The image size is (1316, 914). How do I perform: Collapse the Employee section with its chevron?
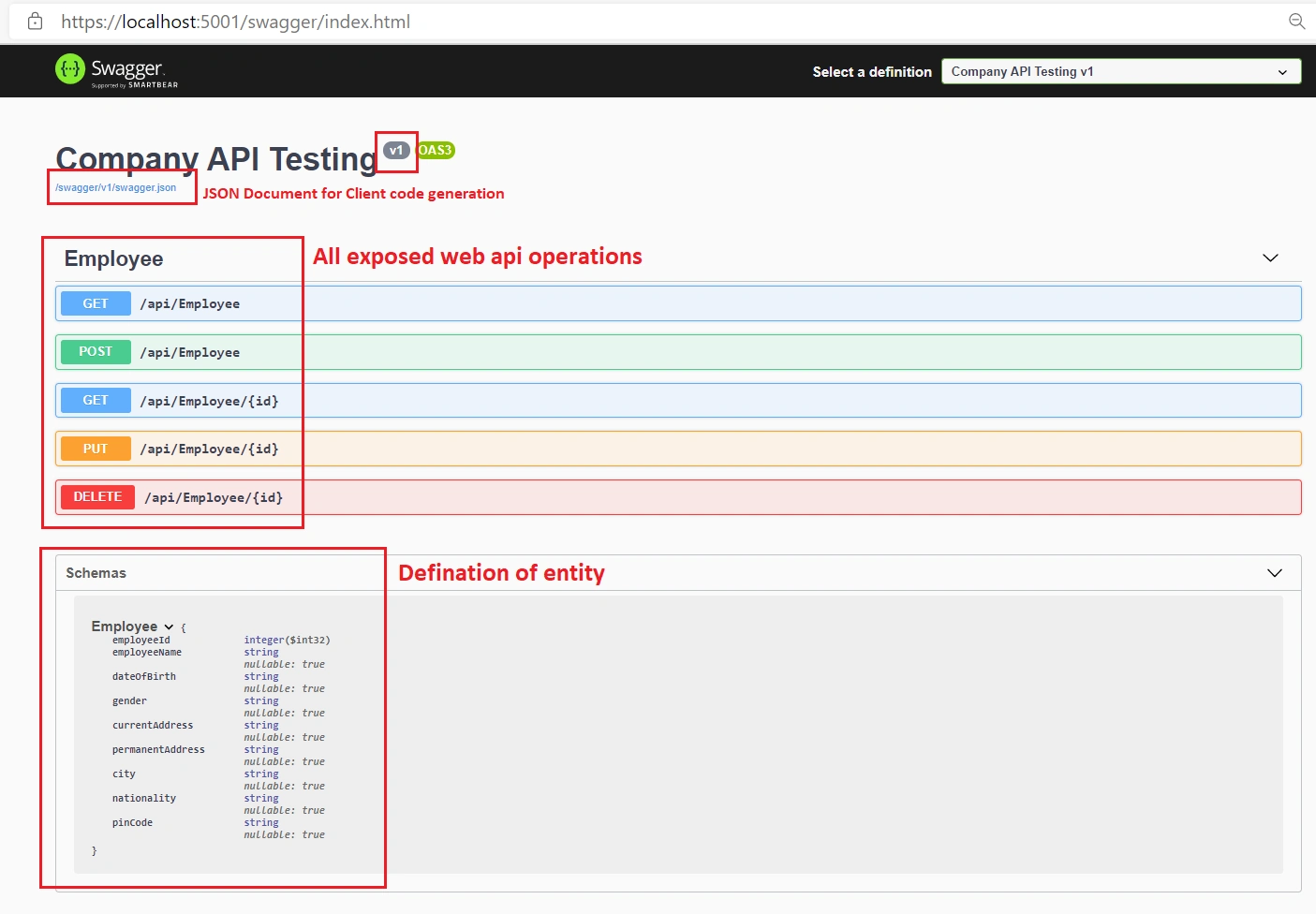pos(1270,258)
